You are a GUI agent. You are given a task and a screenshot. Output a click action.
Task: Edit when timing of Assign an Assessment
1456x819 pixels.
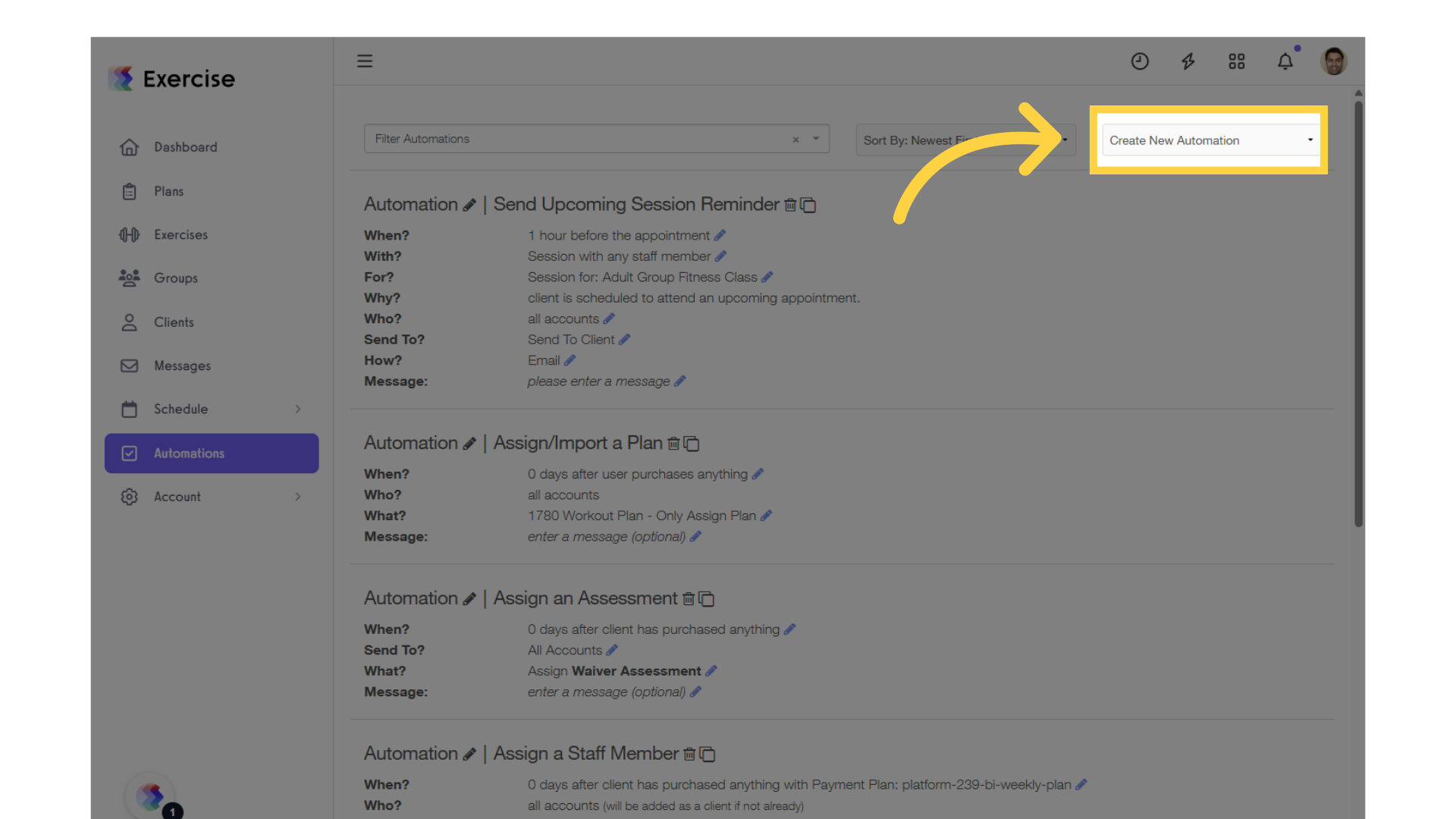(789, 629)
